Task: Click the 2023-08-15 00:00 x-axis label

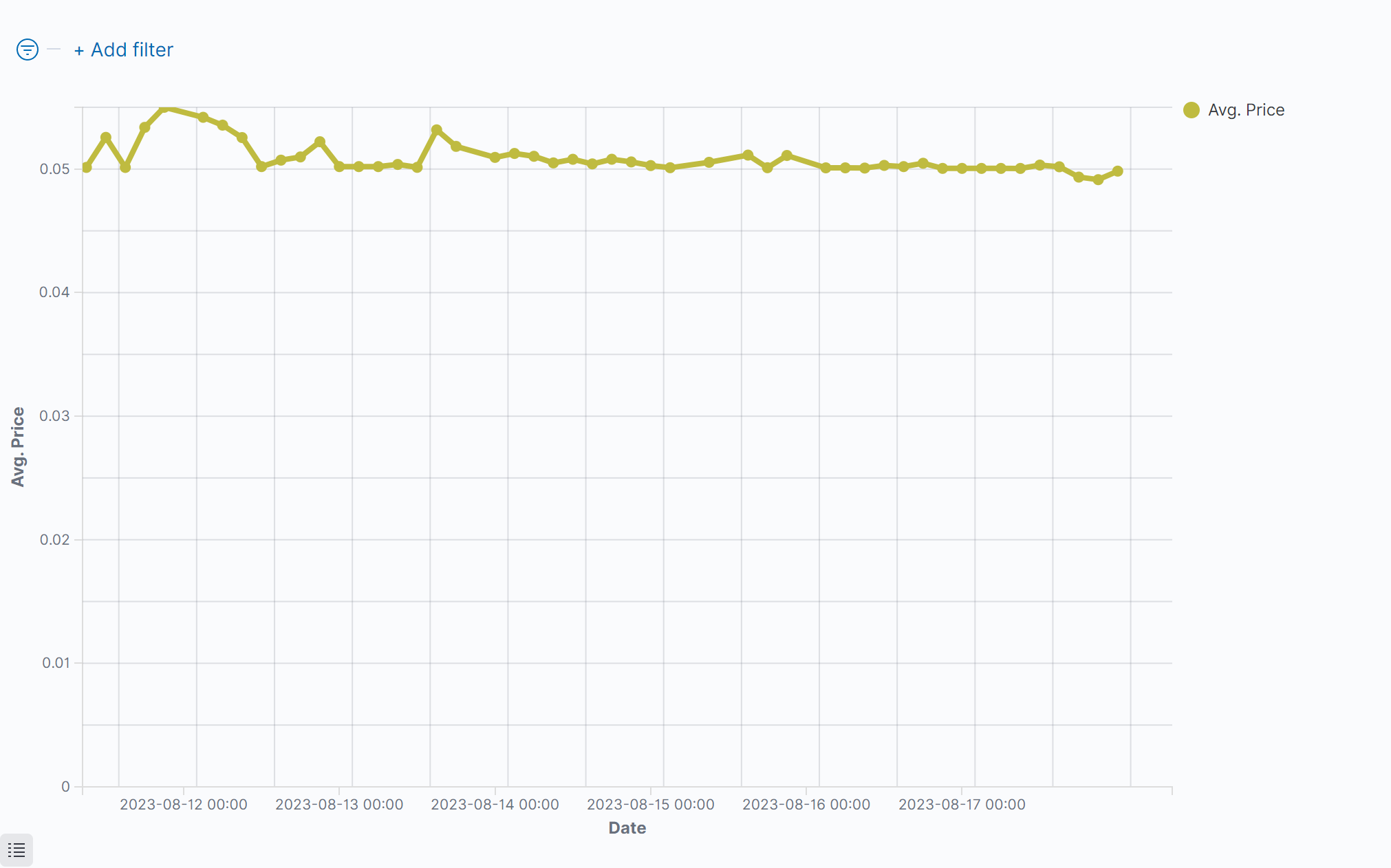Action: 650,805
